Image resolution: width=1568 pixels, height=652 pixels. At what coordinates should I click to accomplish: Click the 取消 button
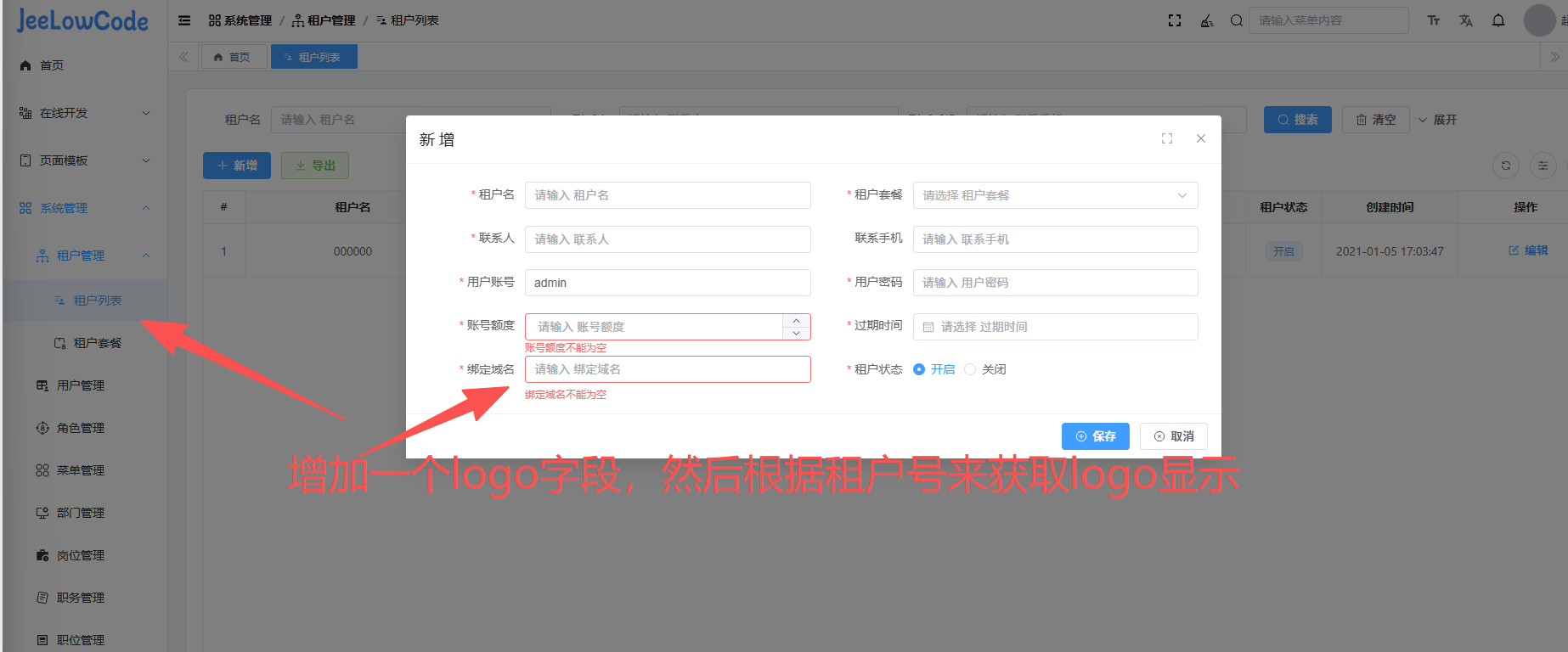(x=1174, y=436)
